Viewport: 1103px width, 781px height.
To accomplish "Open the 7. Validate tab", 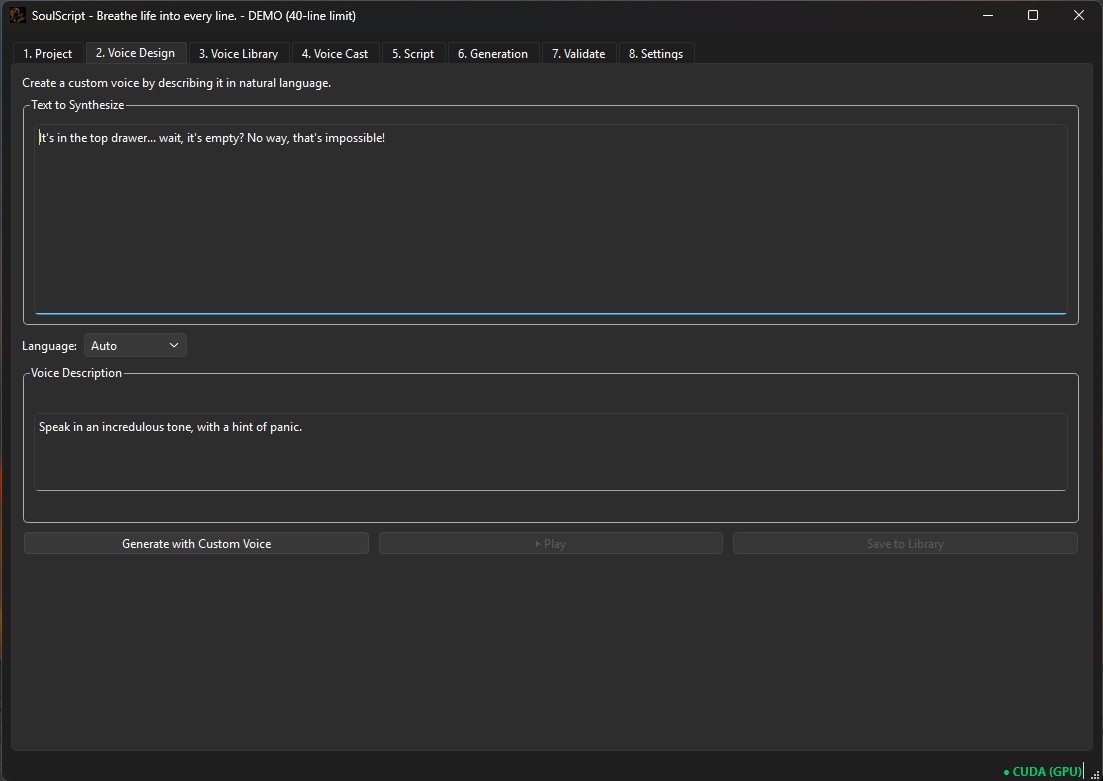I will (x=578, y=53).
